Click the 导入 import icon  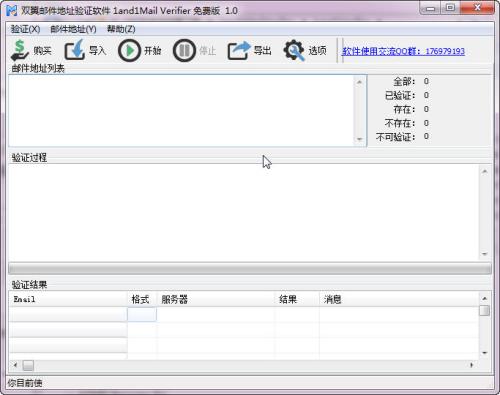pos(75,50)
